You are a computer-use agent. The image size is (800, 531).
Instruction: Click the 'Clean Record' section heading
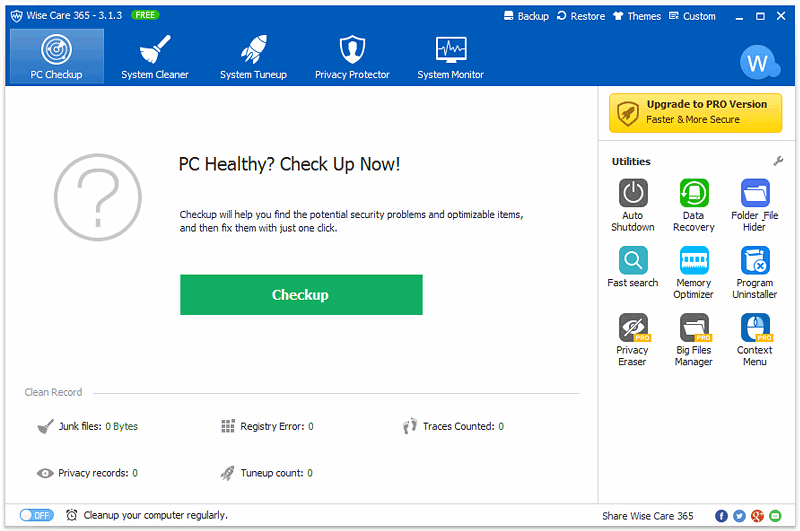tap(53, 392)
